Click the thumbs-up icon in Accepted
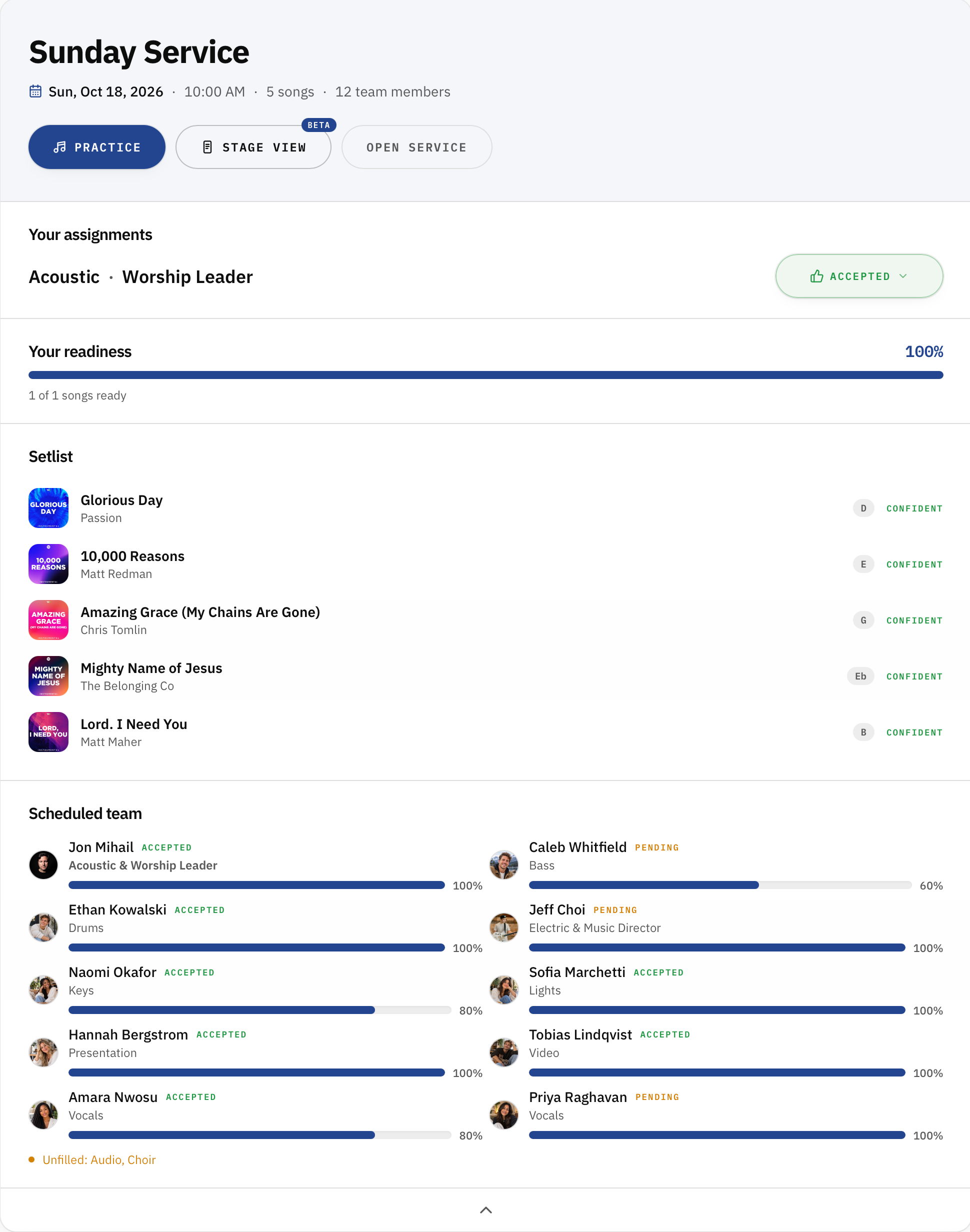The image size is (970, 1232). pos(816,276)
